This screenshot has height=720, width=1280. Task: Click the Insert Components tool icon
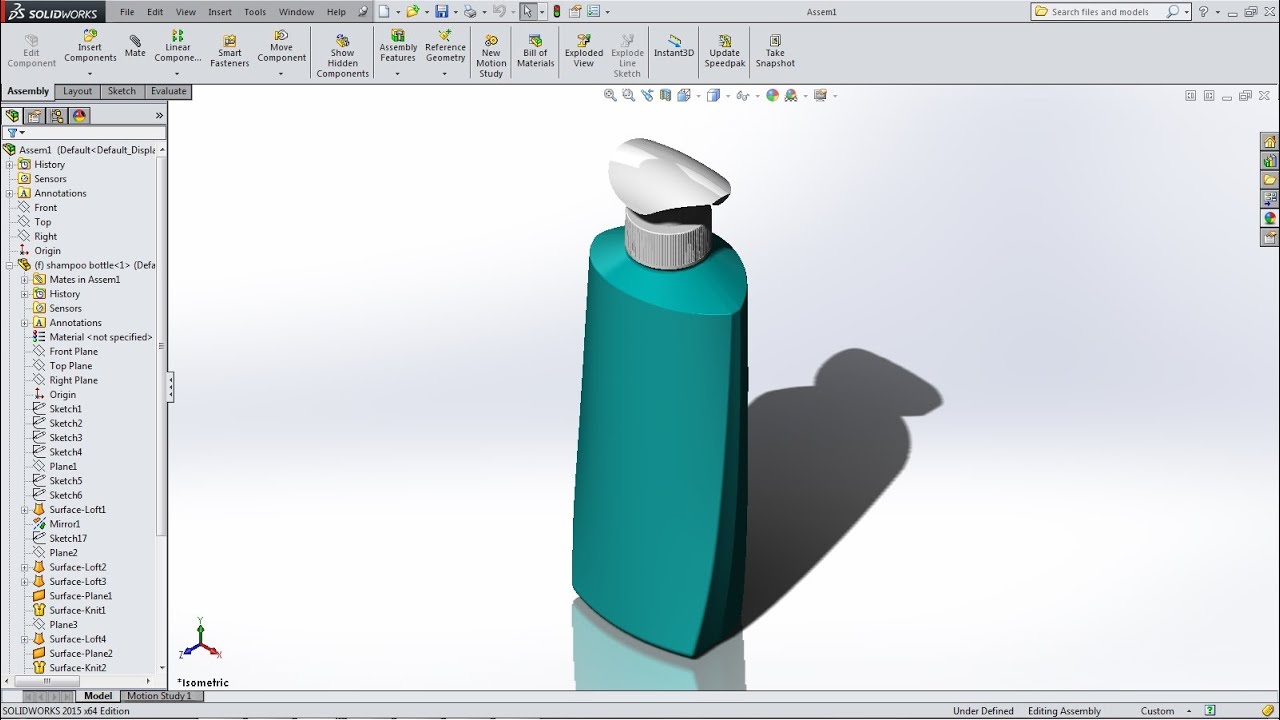pos(90,36)
